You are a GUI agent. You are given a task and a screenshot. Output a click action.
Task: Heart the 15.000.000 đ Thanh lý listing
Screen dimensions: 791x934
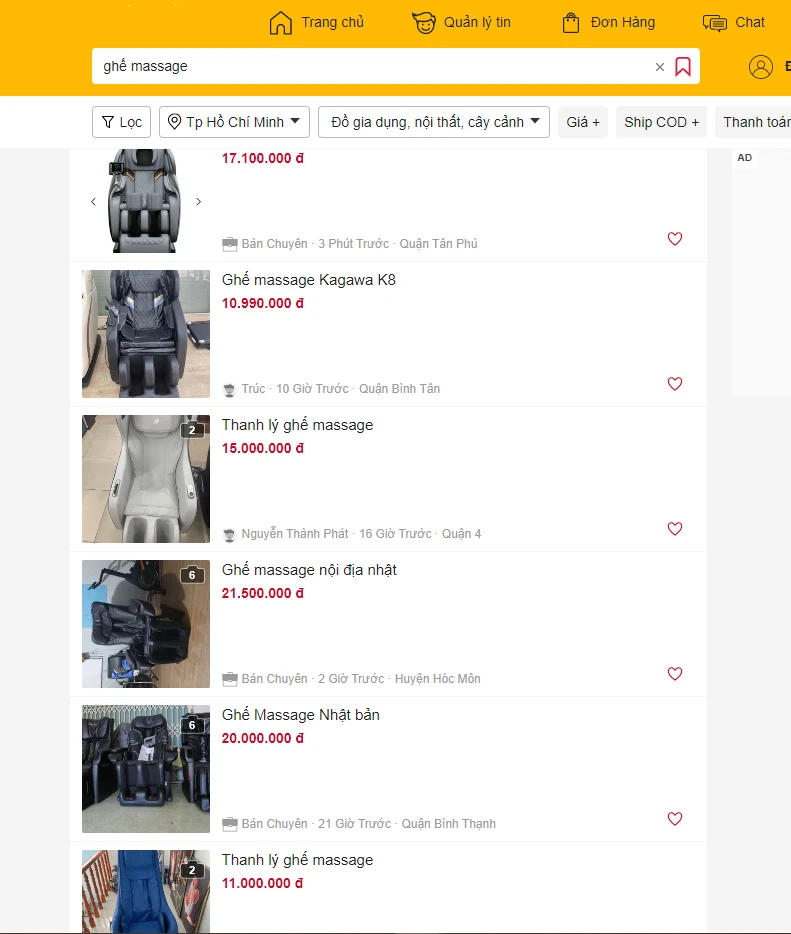pos(675,529)
